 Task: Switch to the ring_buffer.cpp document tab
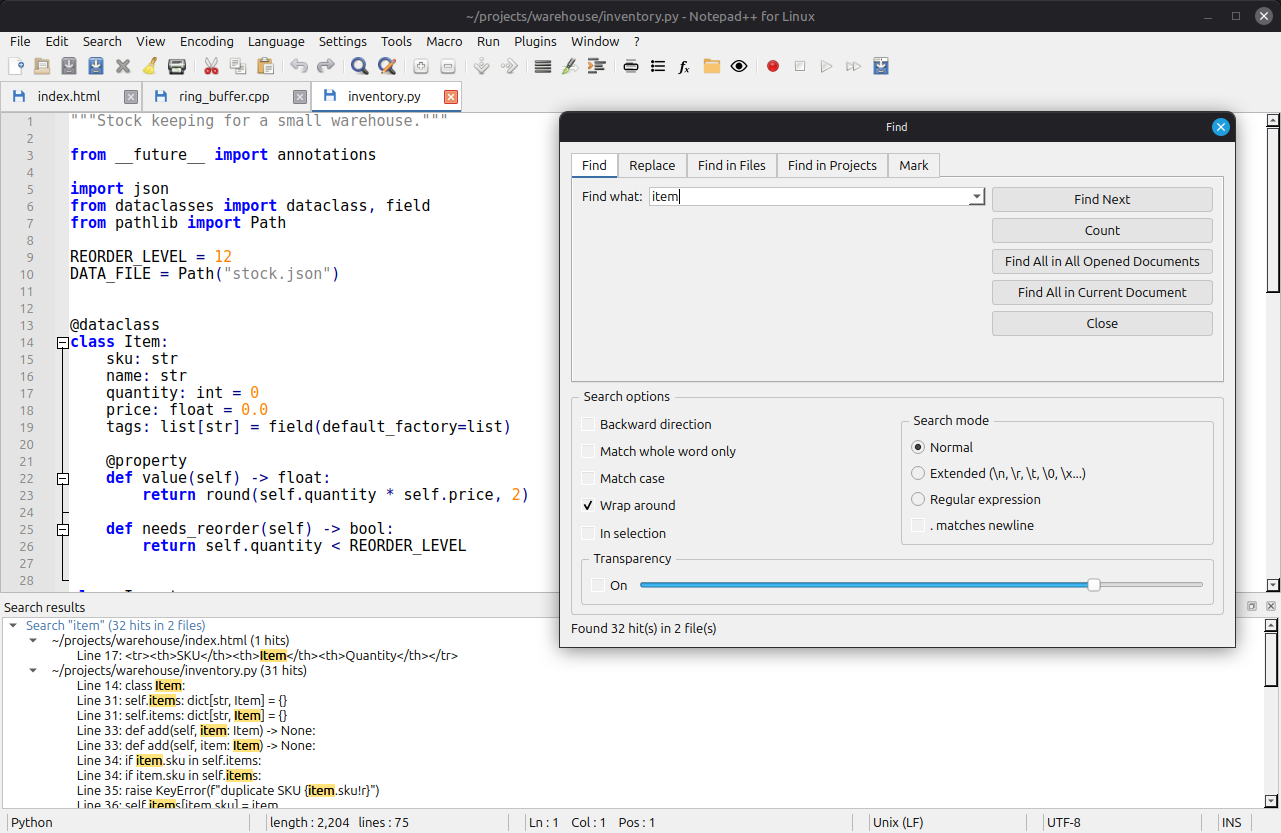point(228,97)
